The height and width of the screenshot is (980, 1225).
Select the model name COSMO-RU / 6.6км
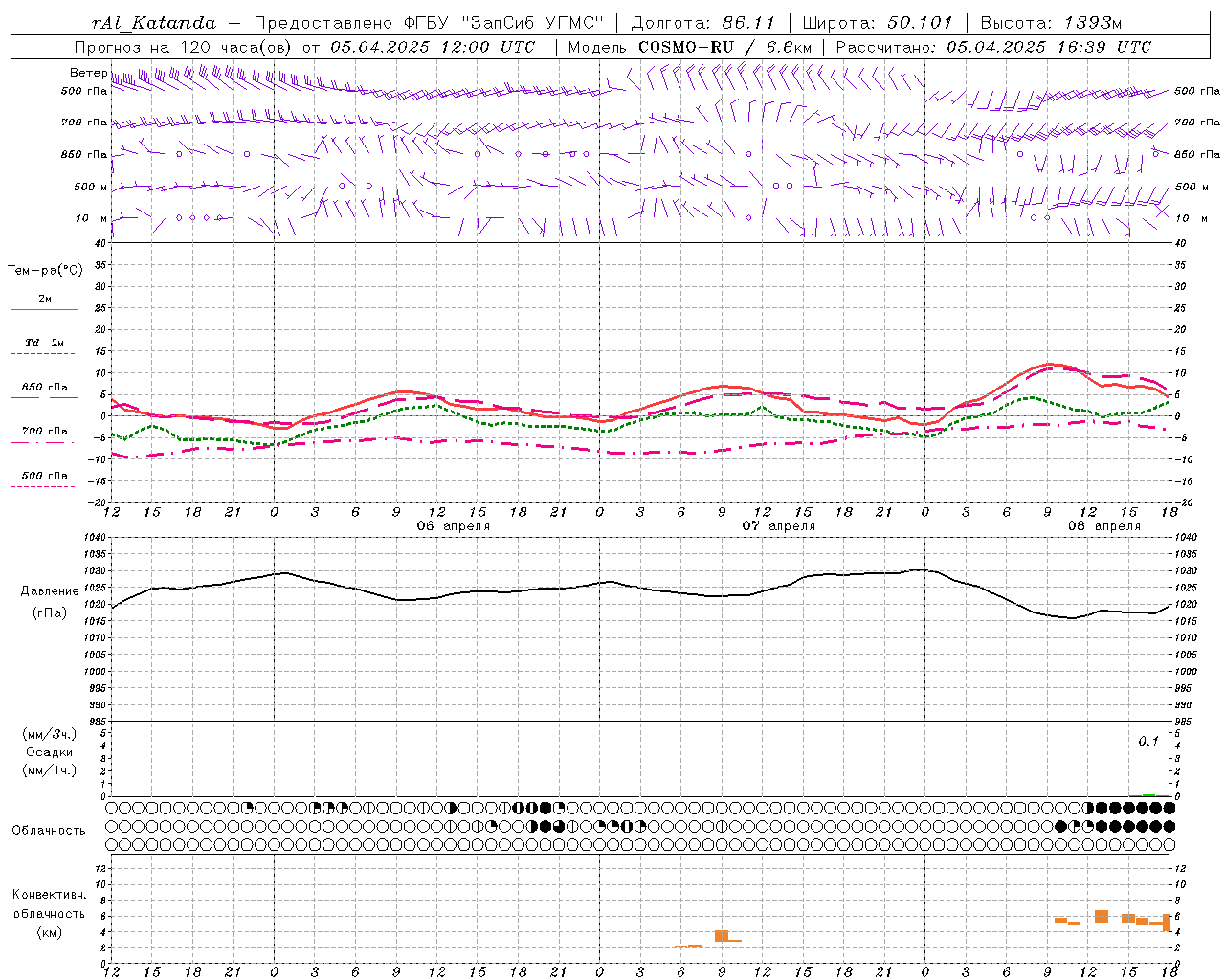(x=724, y=47)
